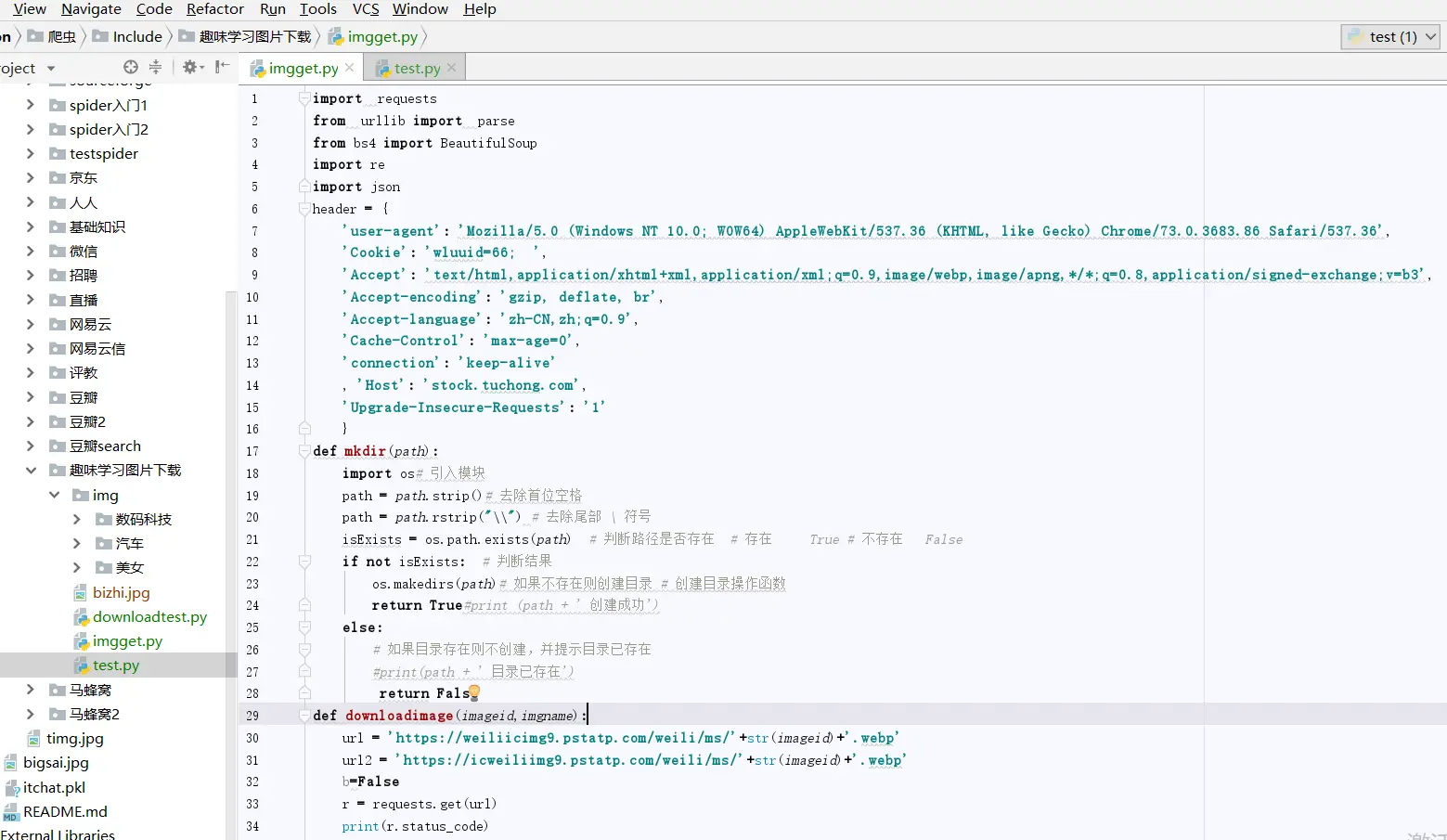Image resolution: width=1447 pixels, height=840 pixels.
Task: Fold the if block at line 22
Action: pos(304,562)
